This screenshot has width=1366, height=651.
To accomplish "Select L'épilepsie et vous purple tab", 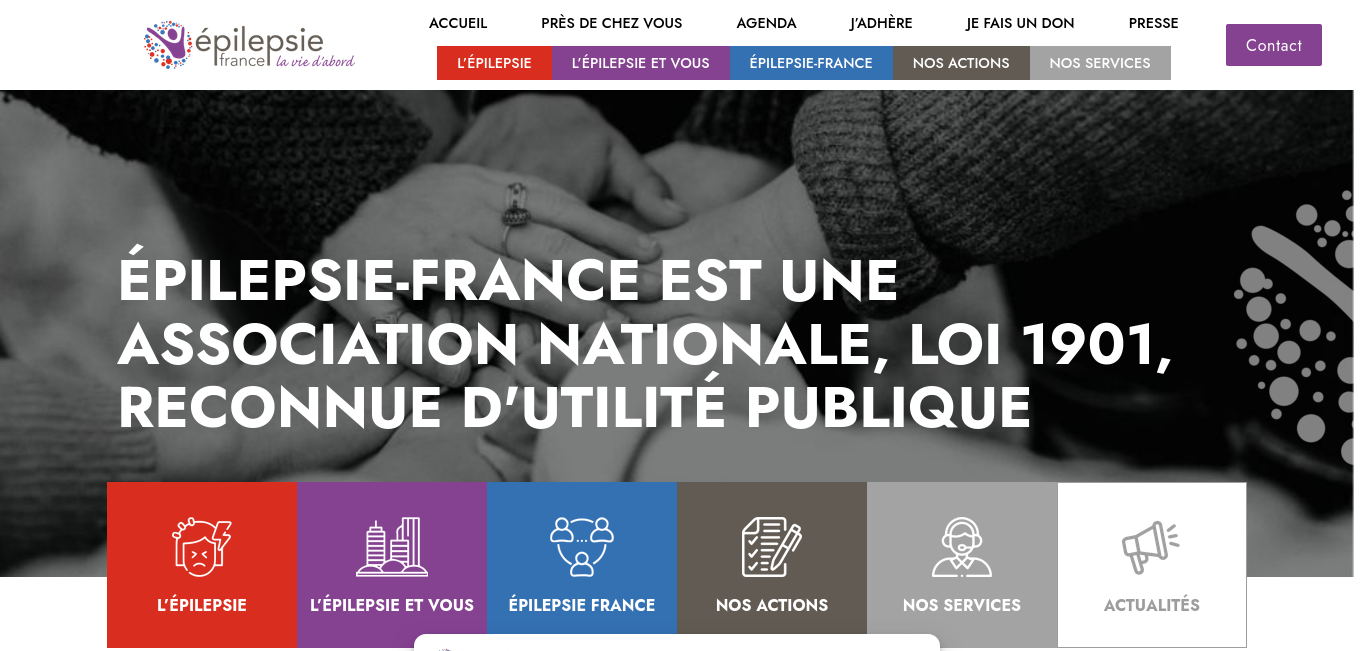I will 641,63.
